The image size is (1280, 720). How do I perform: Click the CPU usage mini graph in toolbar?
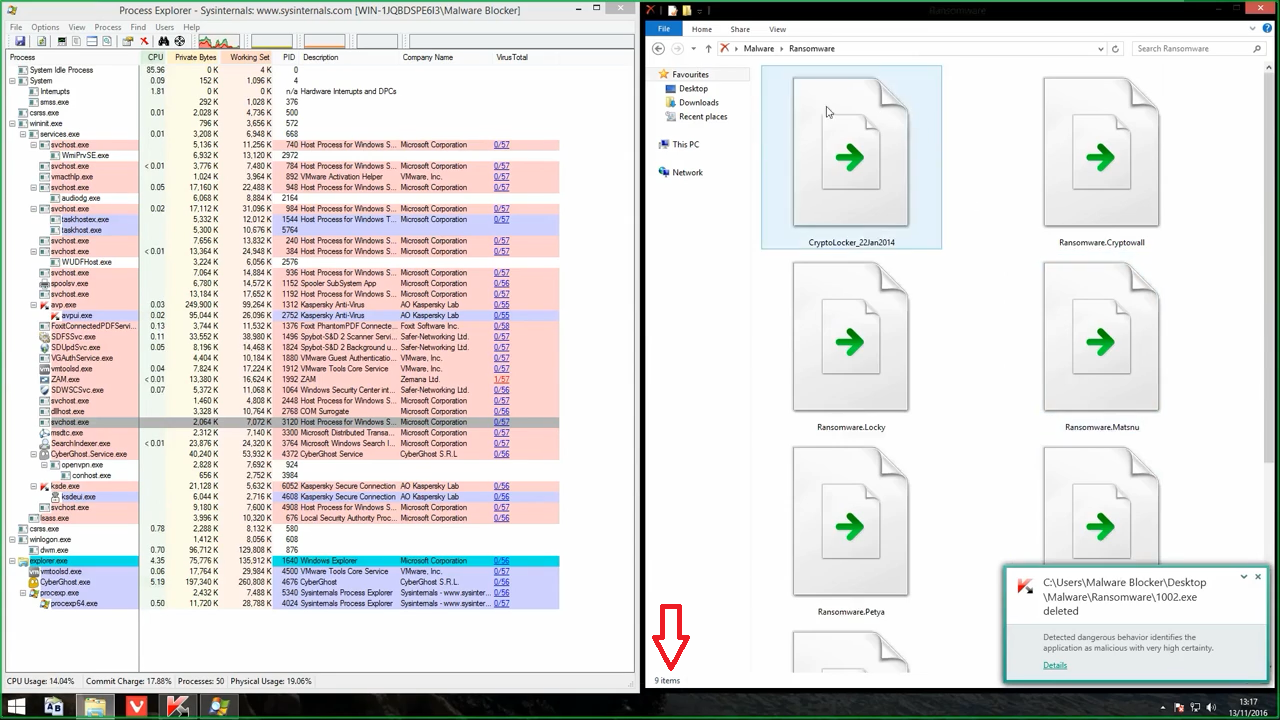(218, 41)
